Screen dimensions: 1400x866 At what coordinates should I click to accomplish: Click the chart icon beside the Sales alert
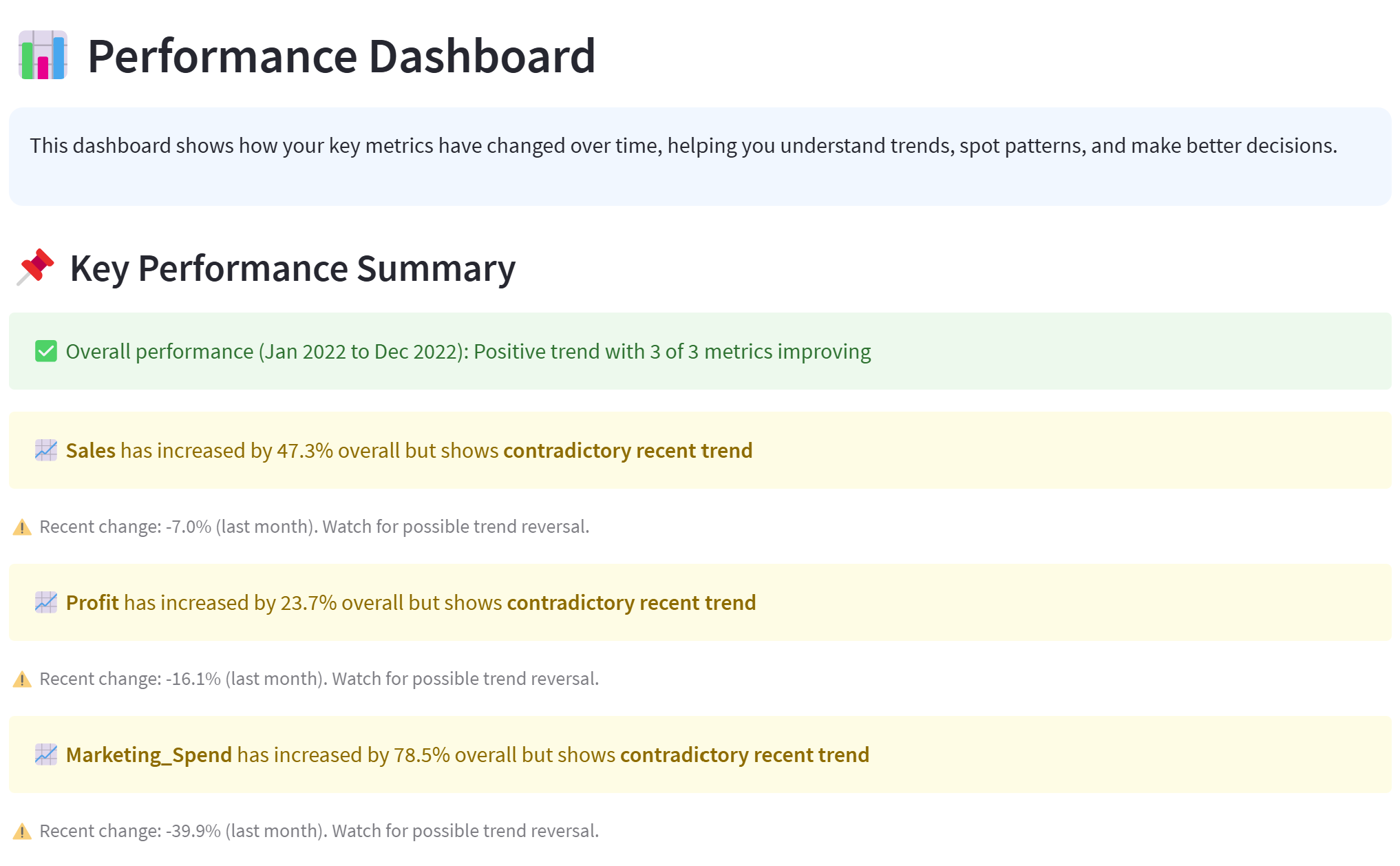(46, 450)
